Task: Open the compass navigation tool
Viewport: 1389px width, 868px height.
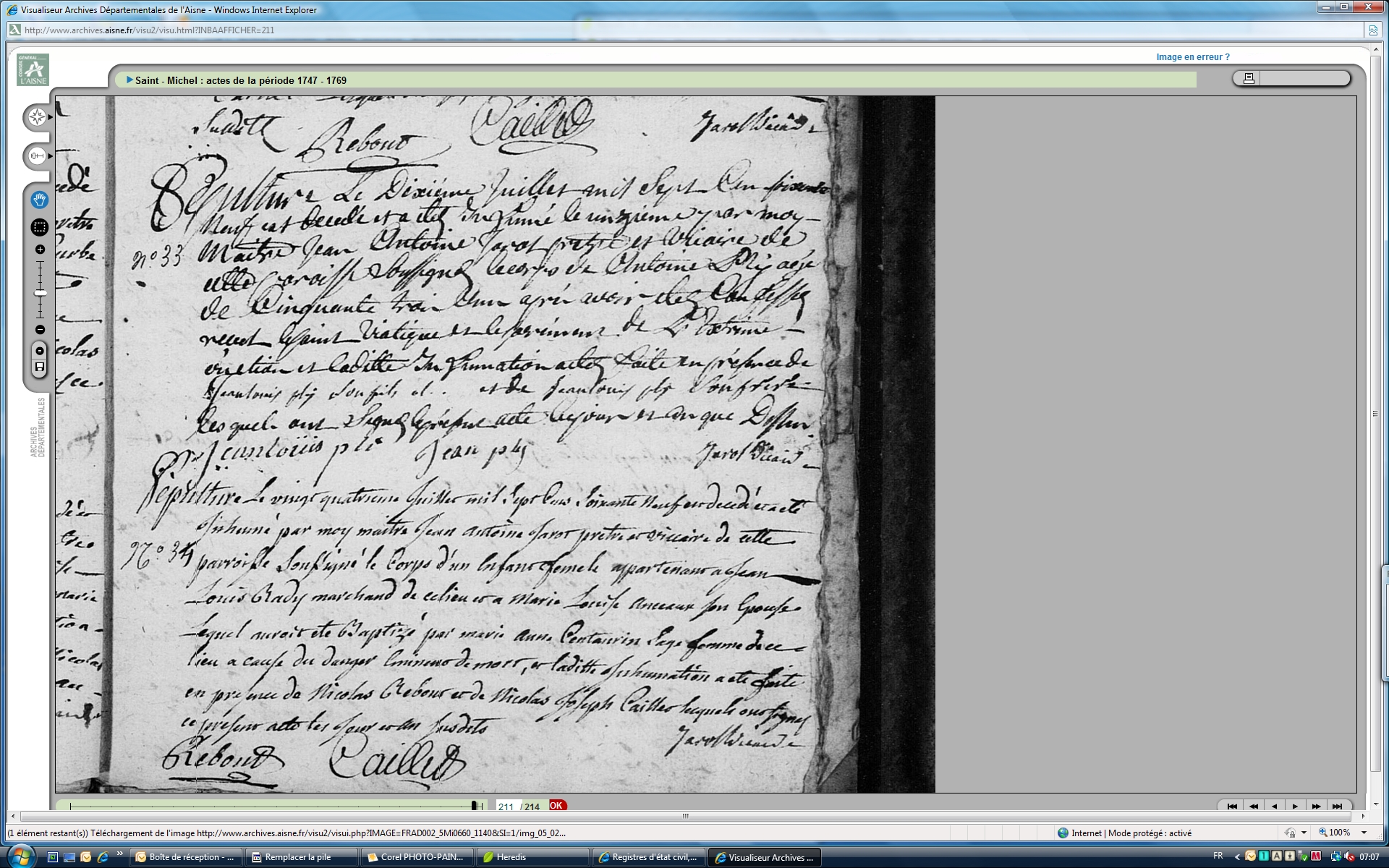Action: pos(37,117)
